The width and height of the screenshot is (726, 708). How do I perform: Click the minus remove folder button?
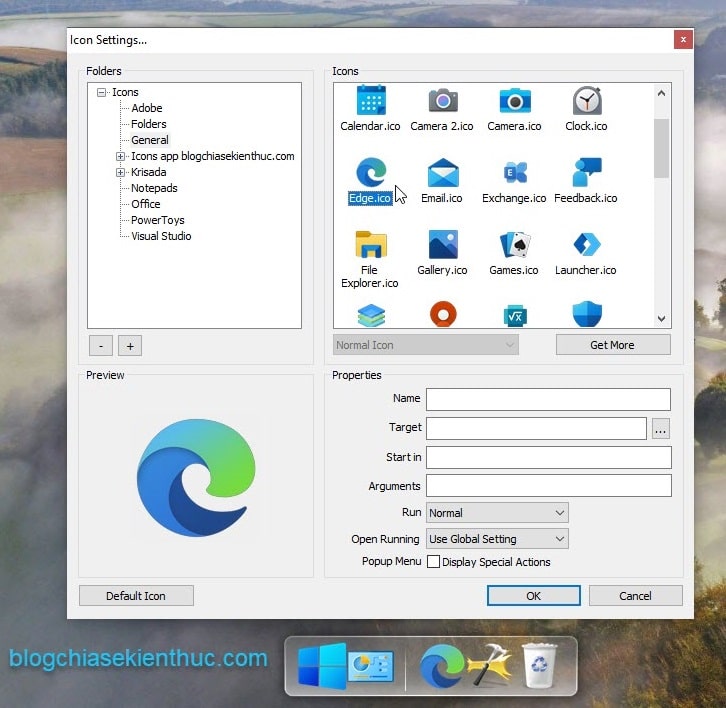[101, 346]
